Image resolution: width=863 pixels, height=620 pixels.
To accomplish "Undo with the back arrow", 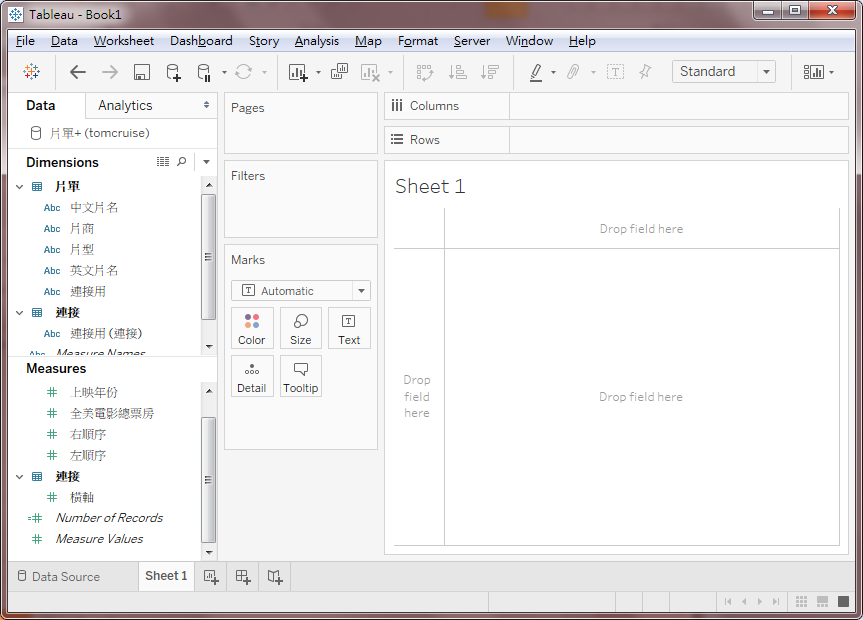I will pyautogui.click(x=78, y=72).
